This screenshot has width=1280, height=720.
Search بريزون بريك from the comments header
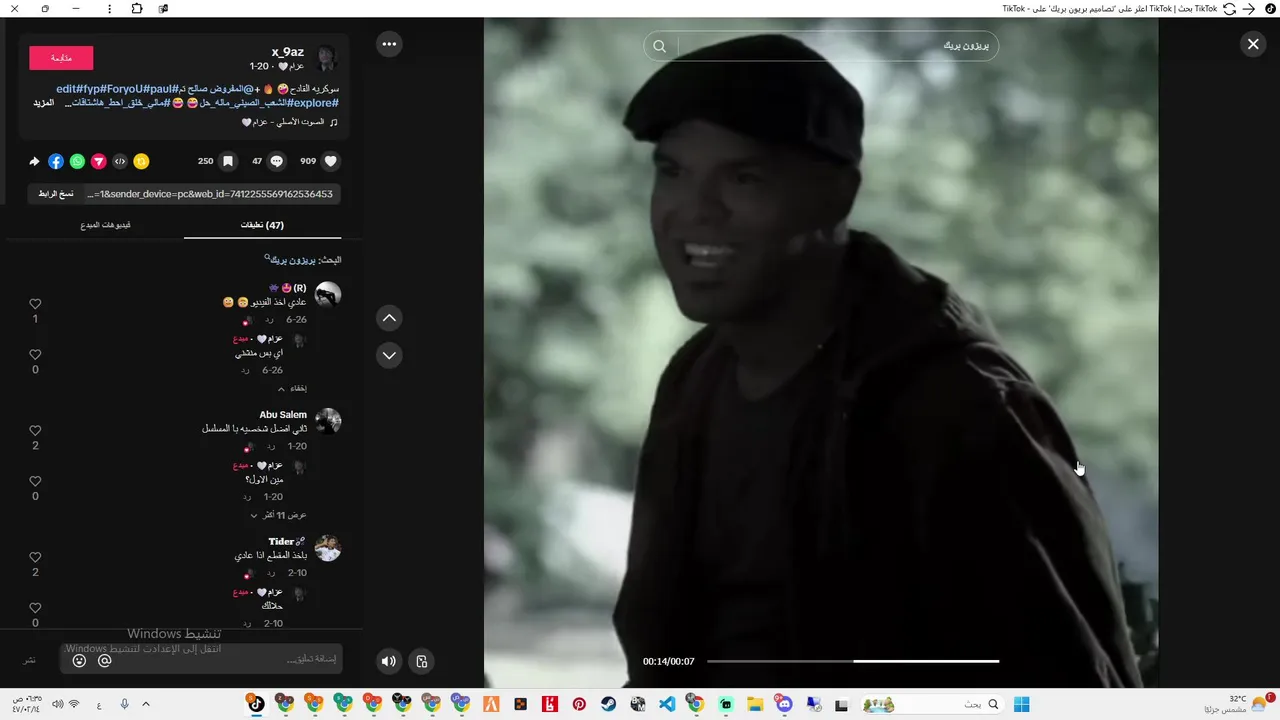(293, 259)
